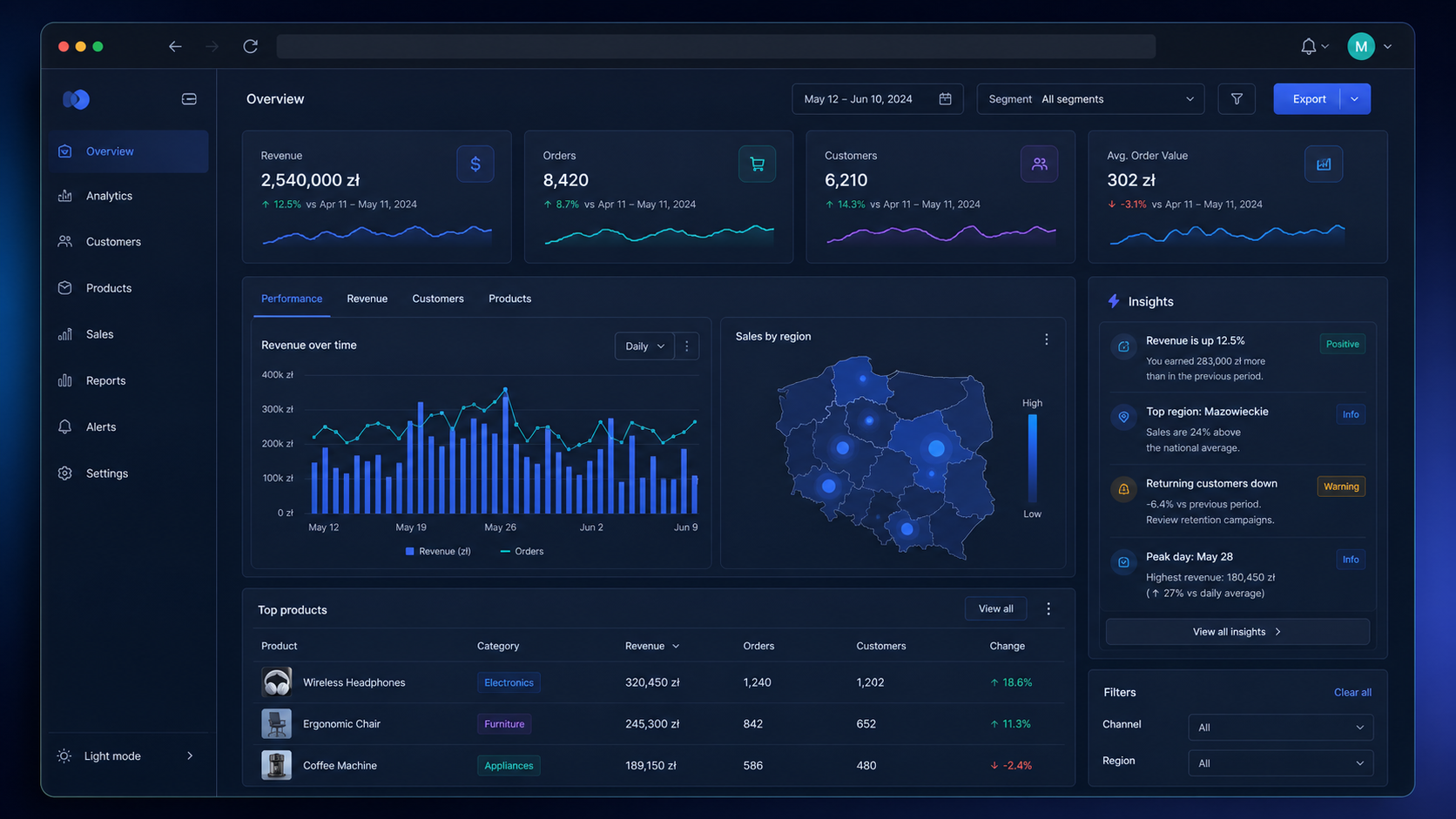
Task: Click Revenue is up insight icon
Action: pos(1123,346)
